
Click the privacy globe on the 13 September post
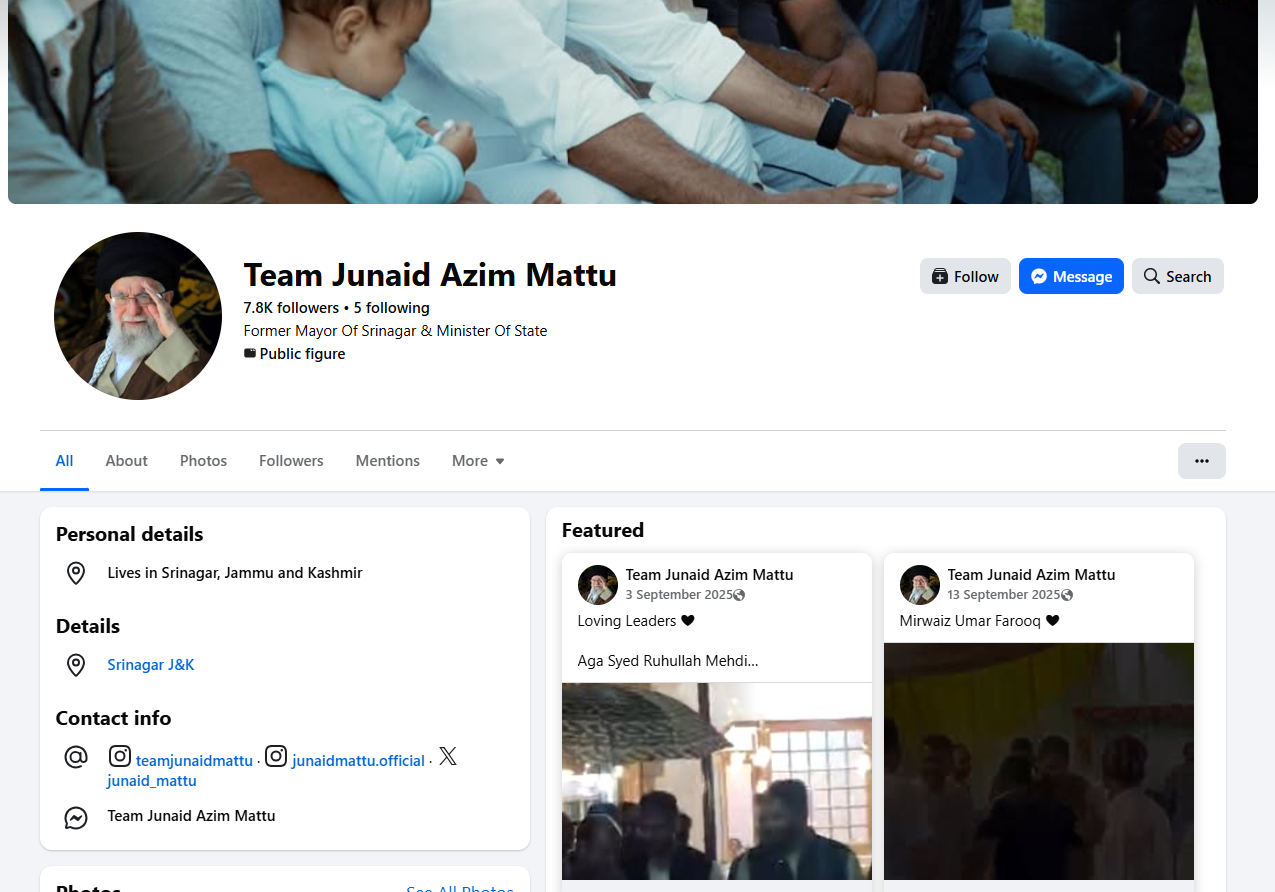tap(1067, 595)
